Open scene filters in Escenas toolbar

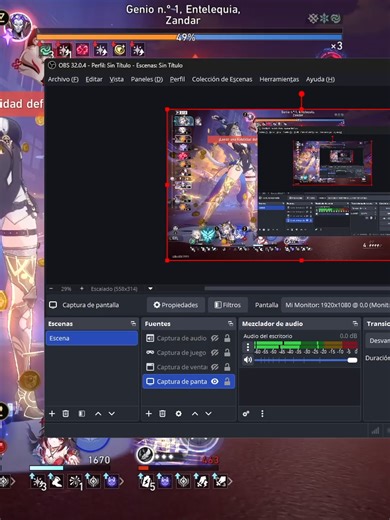click(x=82, y=414)
